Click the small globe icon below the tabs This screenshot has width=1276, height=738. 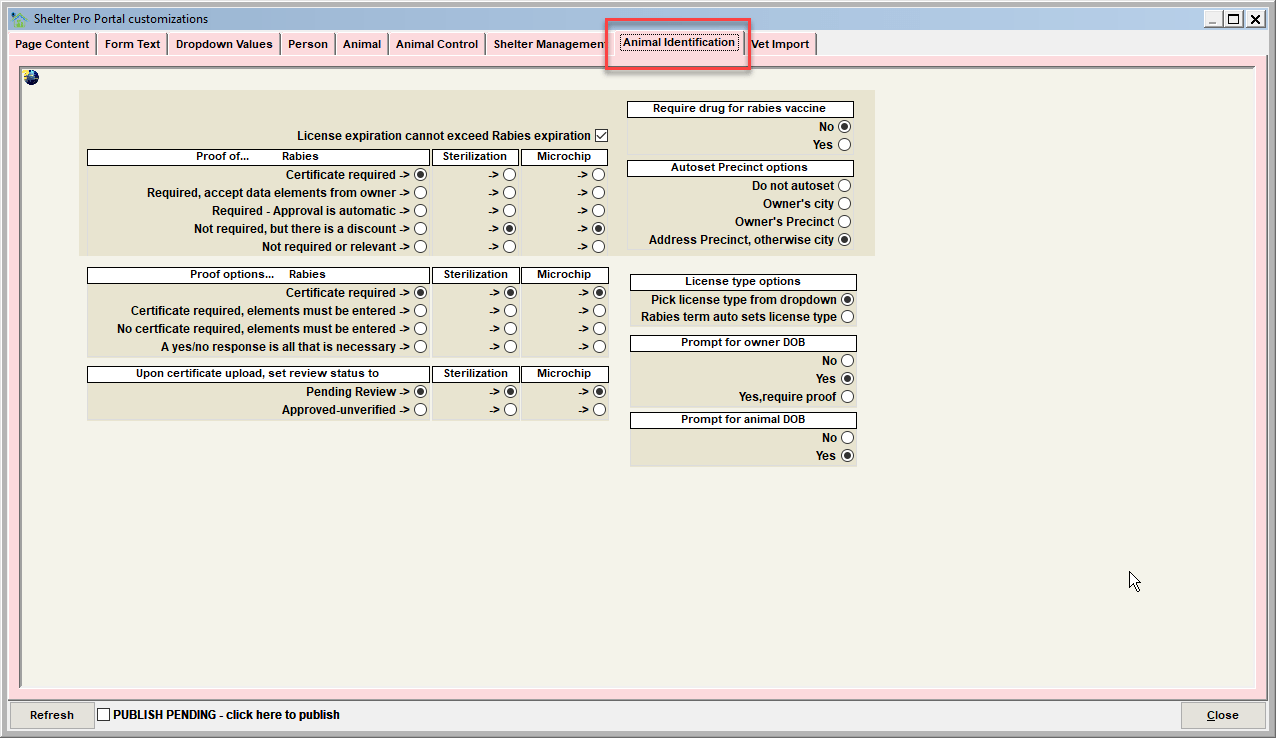pyautogui.click(x=32, y=77)
